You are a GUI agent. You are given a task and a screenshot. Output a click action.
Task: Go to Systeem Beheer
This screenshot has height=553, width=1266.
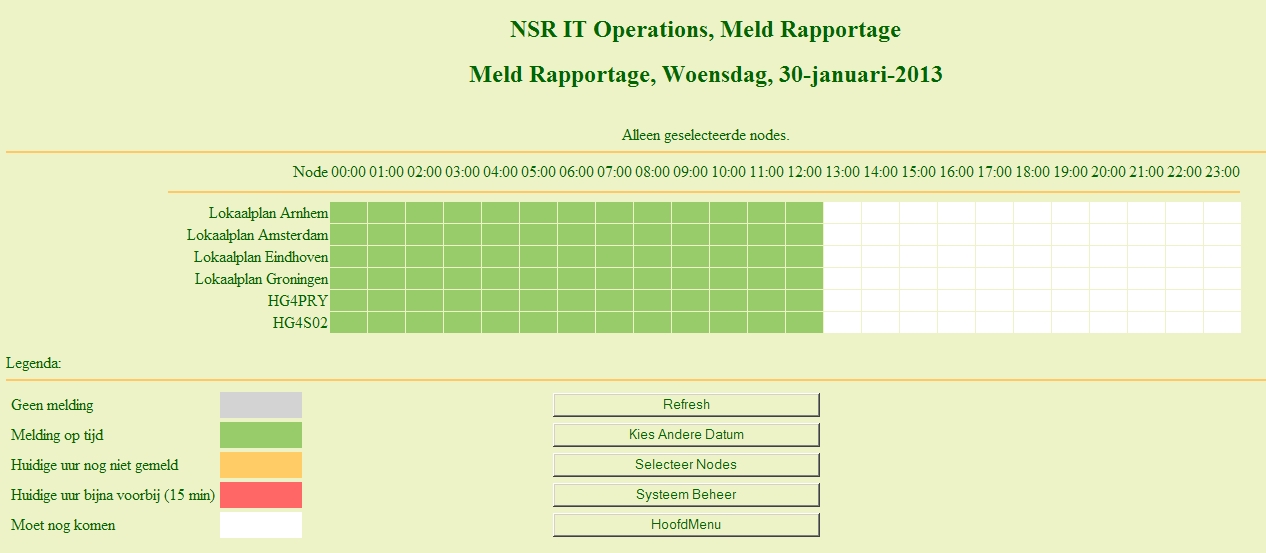coord(686,495)
